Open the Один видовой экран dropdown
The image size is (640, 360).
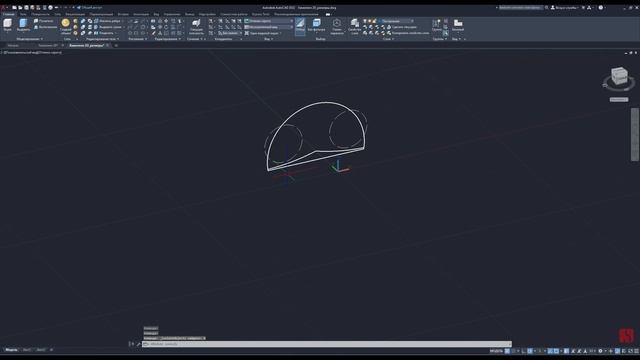(263, 33)
